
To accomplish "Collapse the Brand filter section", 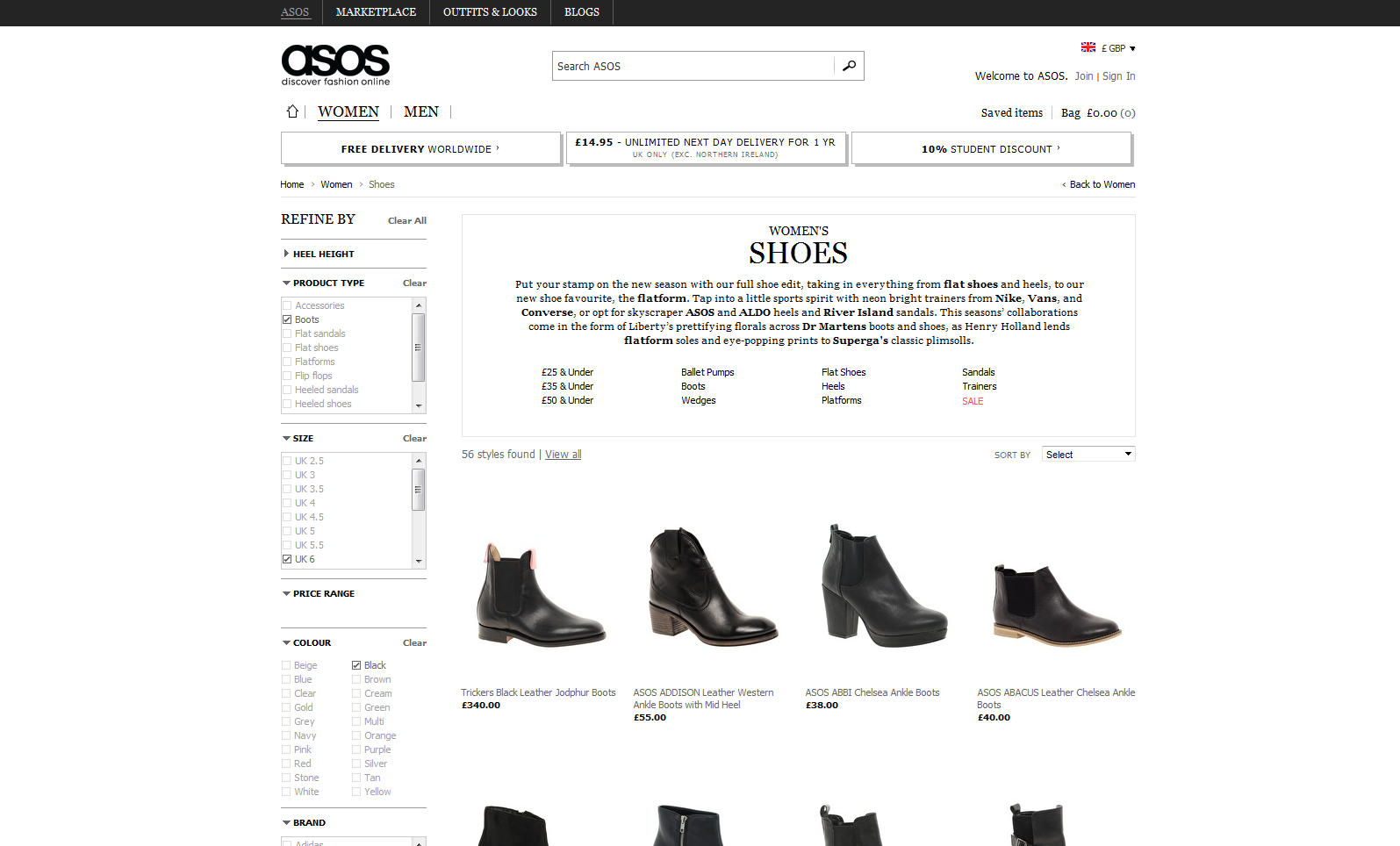I will click(x=305, y=822).
